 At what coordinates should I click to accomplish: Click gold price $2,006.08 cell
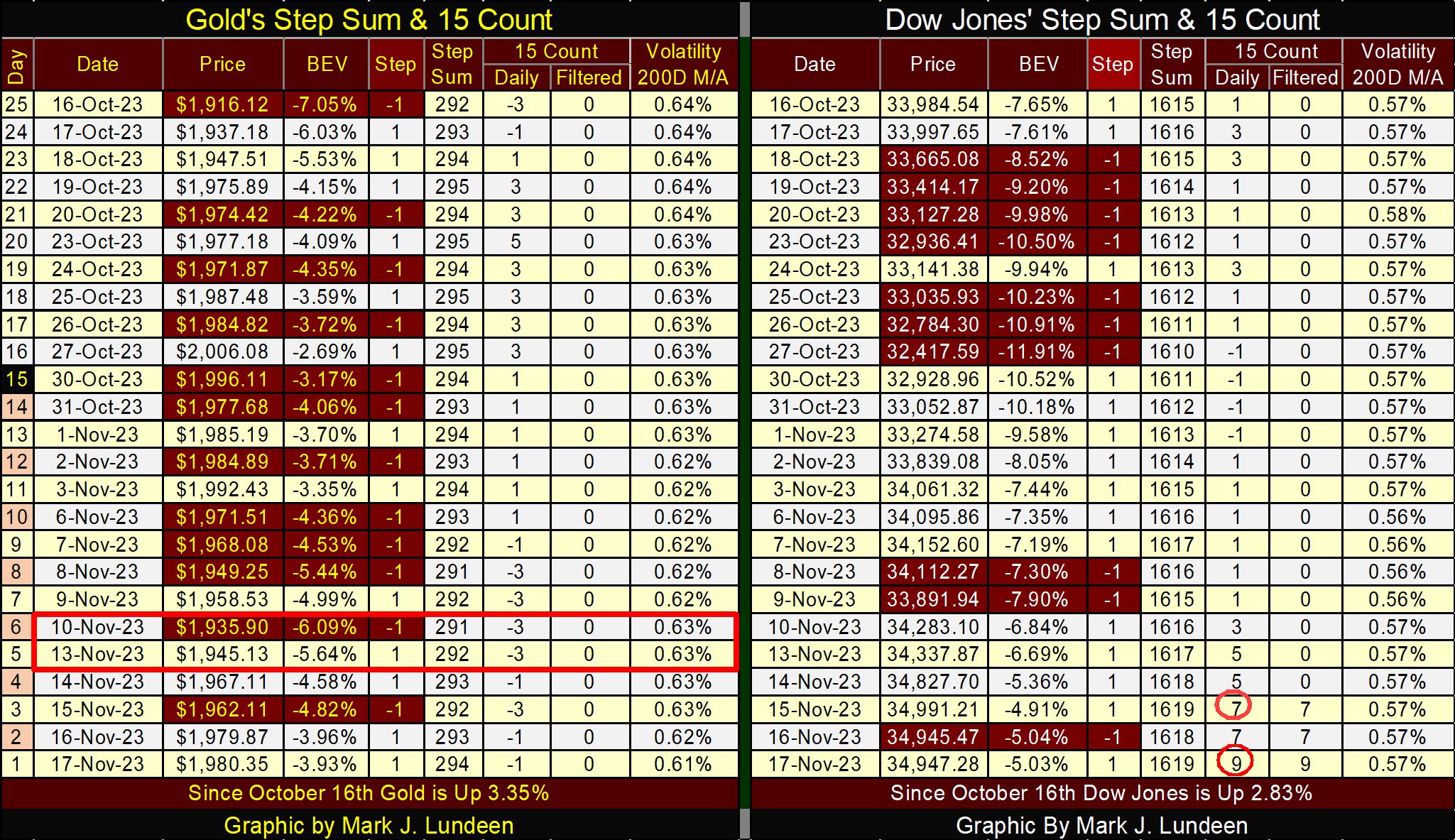[x=222, y=351]
